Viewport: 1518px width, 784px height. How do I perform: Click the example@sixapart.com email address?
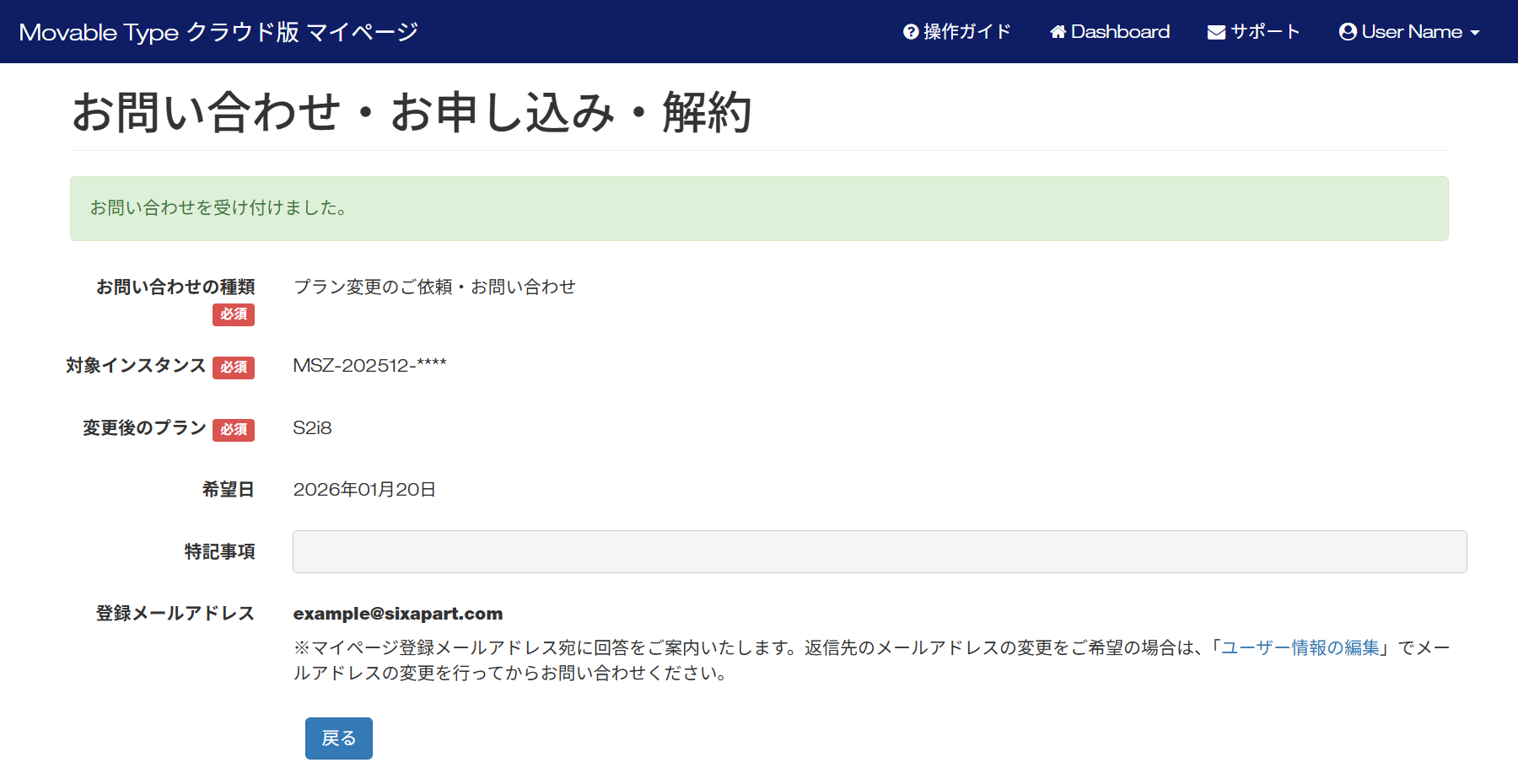[x=397, y=614]
